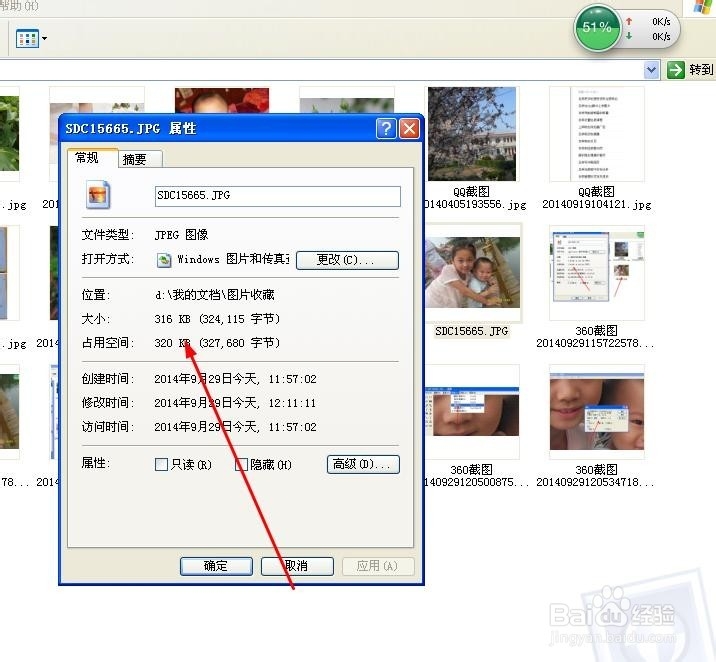Click the Windows picture viewer icon

(164, 260)
